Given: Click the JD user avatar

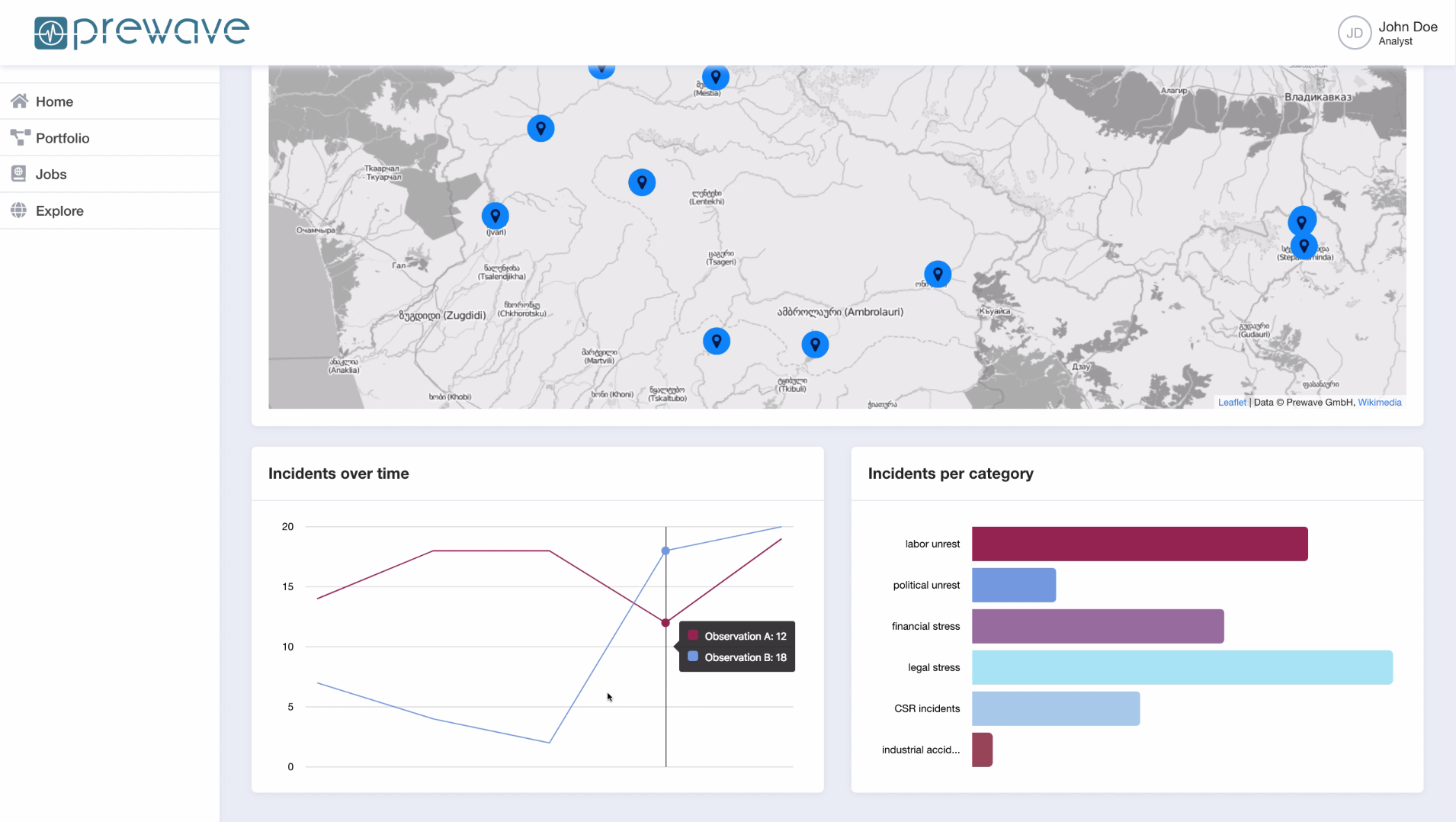Looking at the screenshot, I should click(1354, 33).
